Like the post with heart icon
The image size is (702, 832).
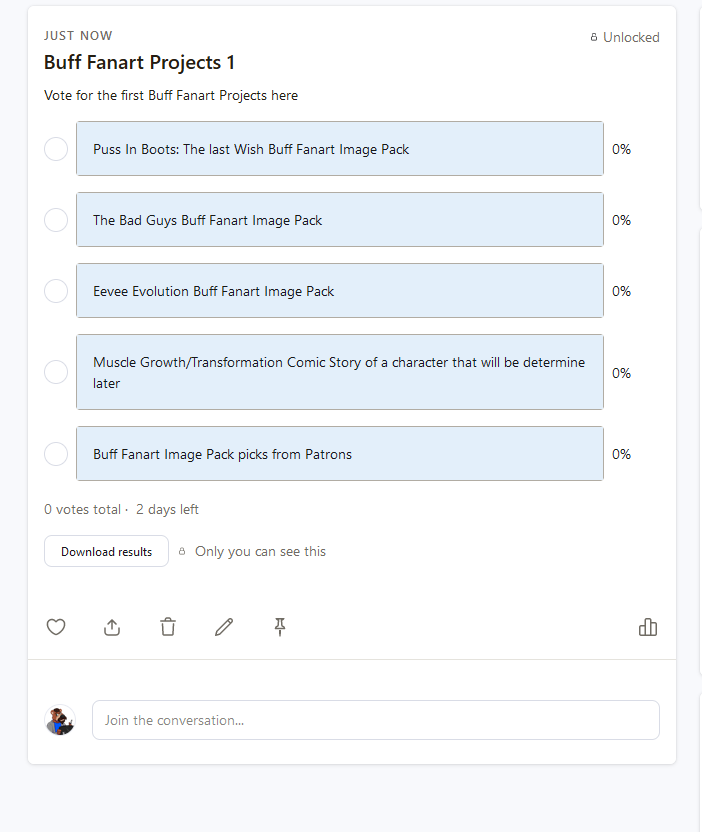coord(56,627)
